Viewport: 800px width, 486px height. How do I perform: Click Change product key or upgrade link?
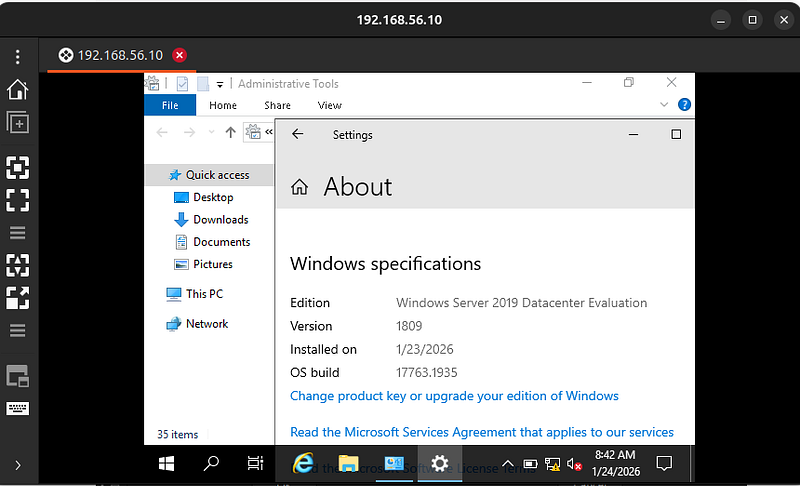coord(454,396)
